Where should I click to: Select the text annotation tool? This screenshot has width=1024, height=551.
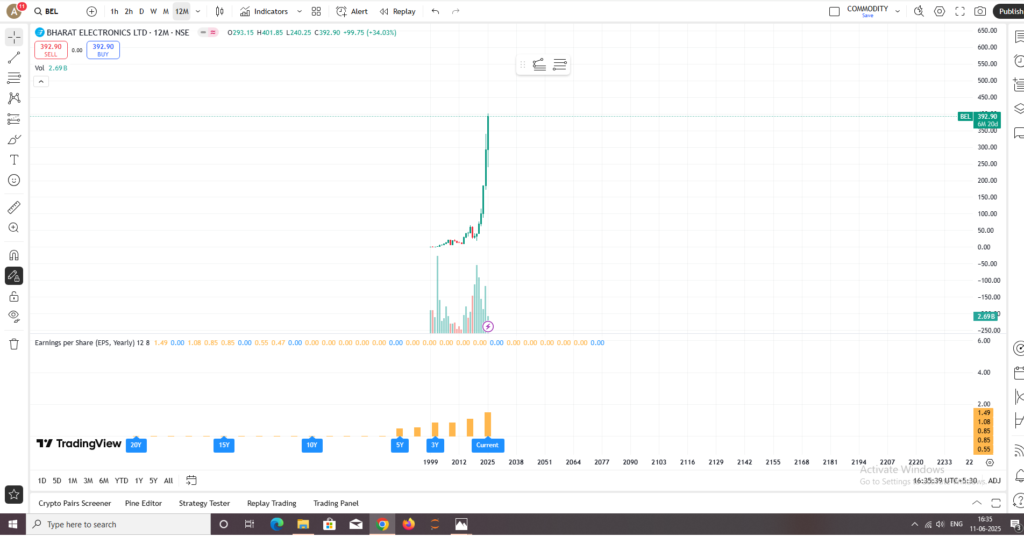click(x=14, y=160)
